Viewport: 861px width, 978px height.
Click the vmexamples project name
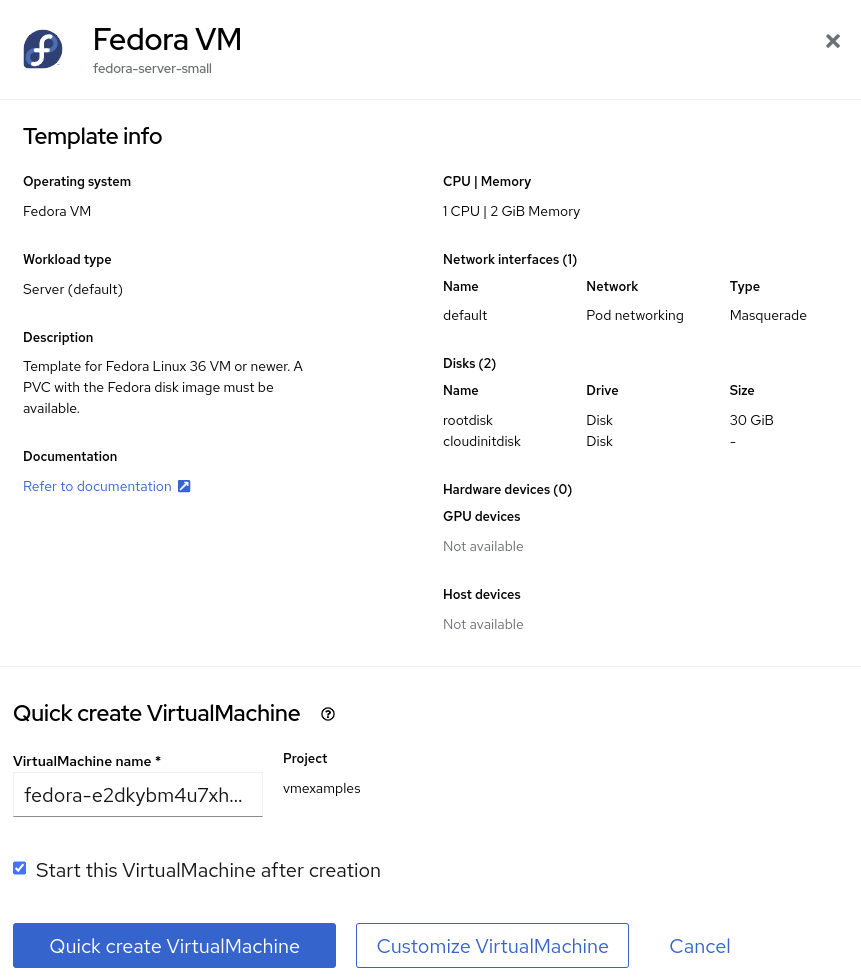tap(321, 788)
